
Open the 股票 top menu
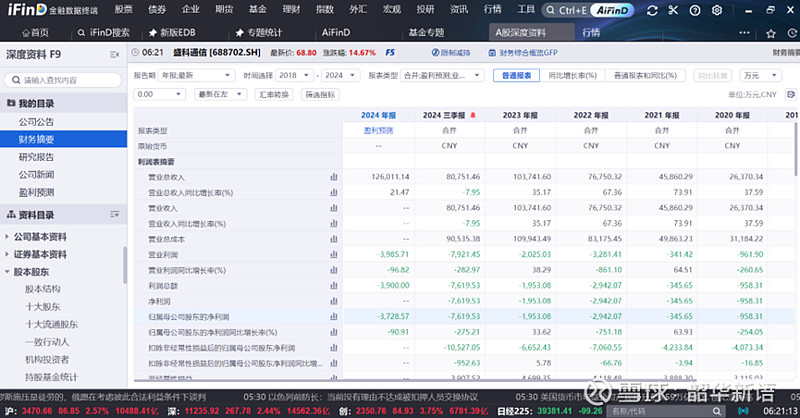click(x=123, y=10)
